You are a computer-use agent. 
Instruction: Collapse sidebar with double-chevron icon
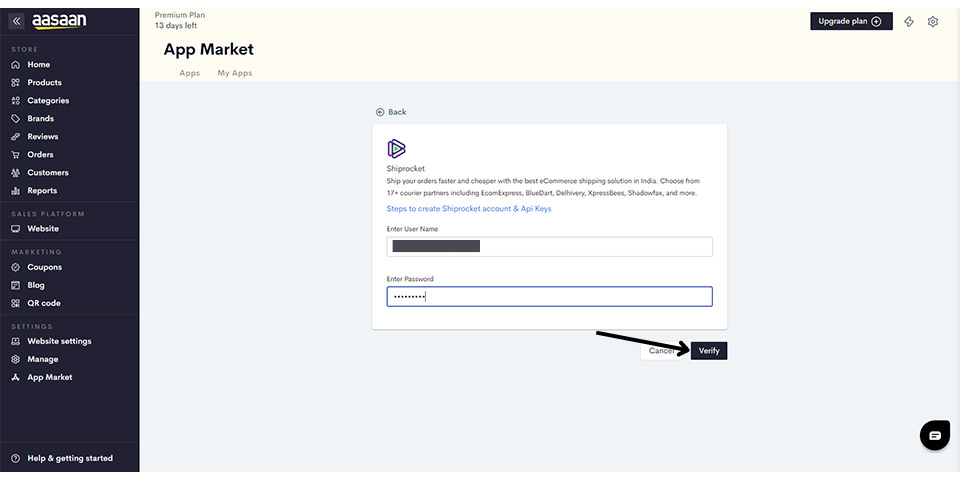16,21
